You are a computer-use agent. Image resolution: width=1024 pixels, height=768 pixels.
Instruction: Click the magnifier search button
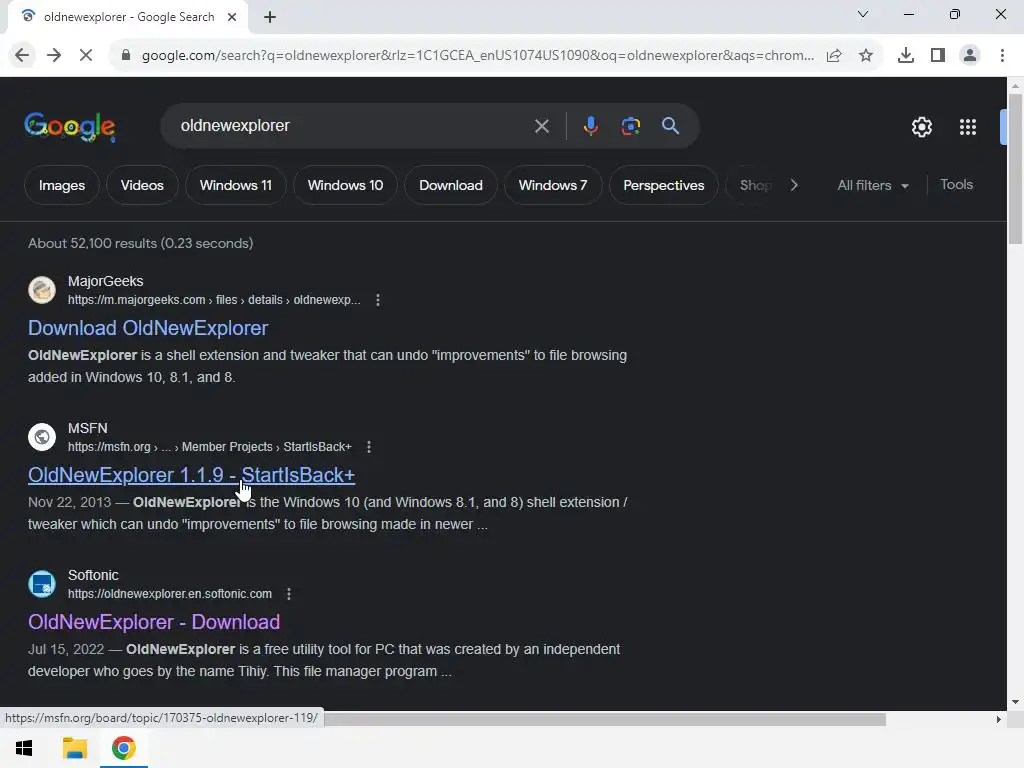(670, 125)
